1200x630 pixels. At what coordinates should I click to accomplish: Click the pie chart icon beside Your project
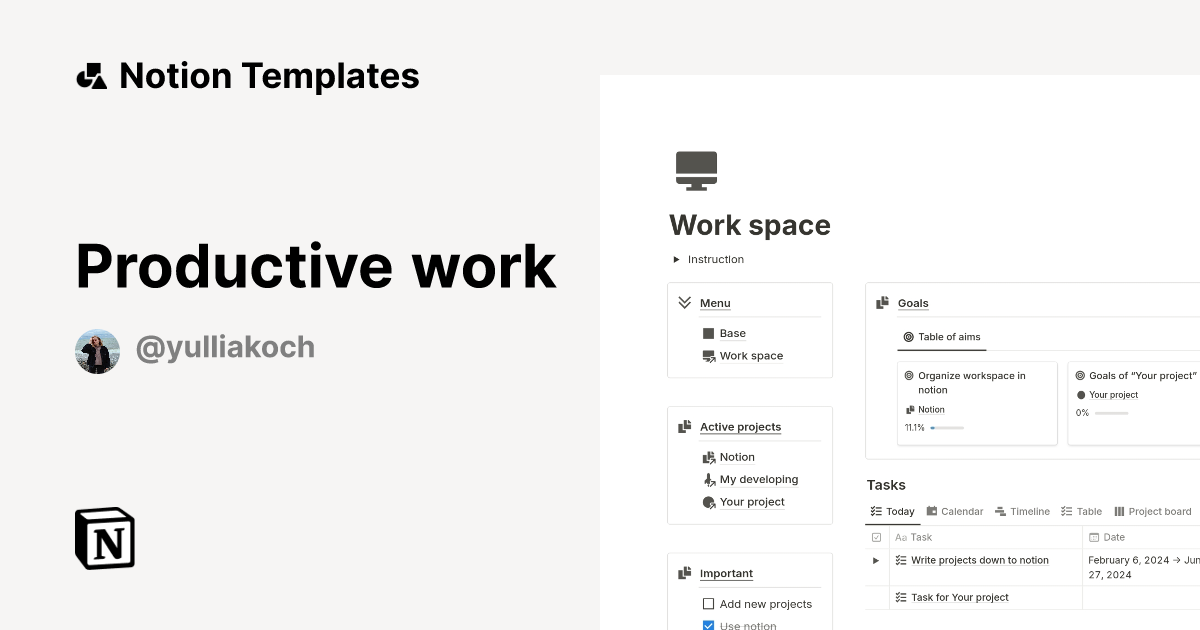coord(708,501)
